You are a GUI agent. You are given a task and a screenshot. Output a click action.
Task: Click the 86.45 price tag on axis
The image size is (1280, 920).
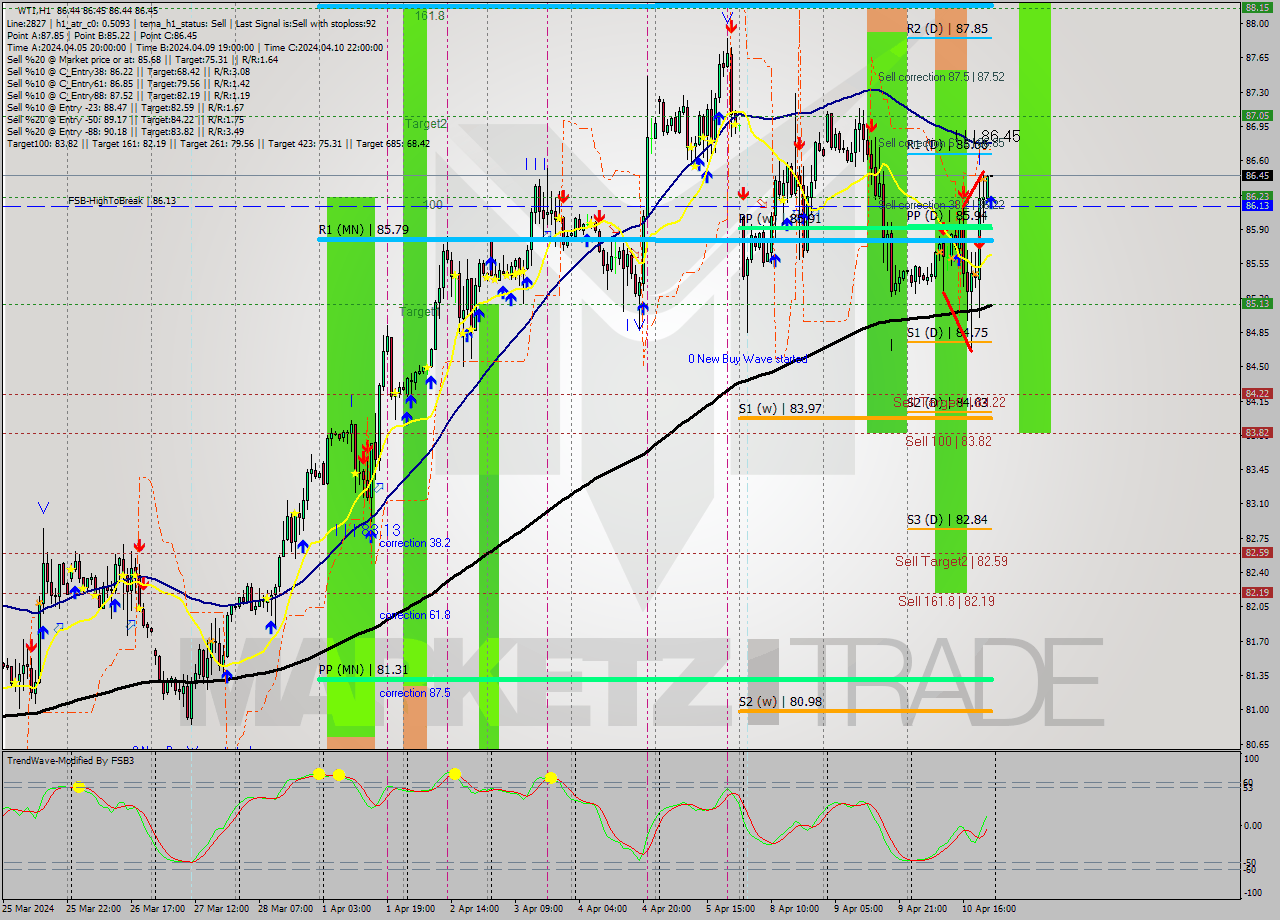(1257, 174)
